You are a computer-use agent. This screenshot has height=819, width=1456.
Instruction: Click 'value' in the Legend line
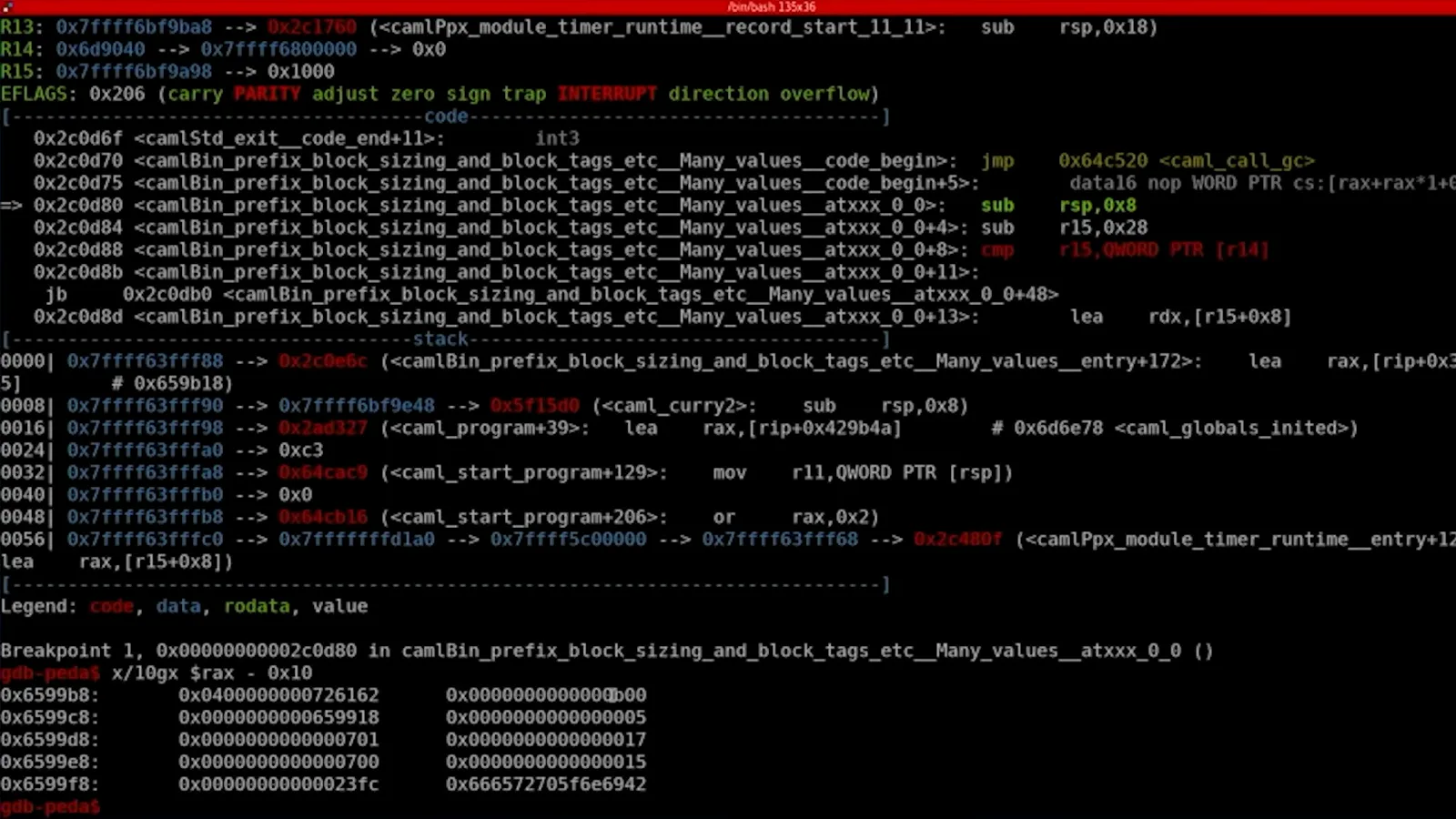(340, 607)
